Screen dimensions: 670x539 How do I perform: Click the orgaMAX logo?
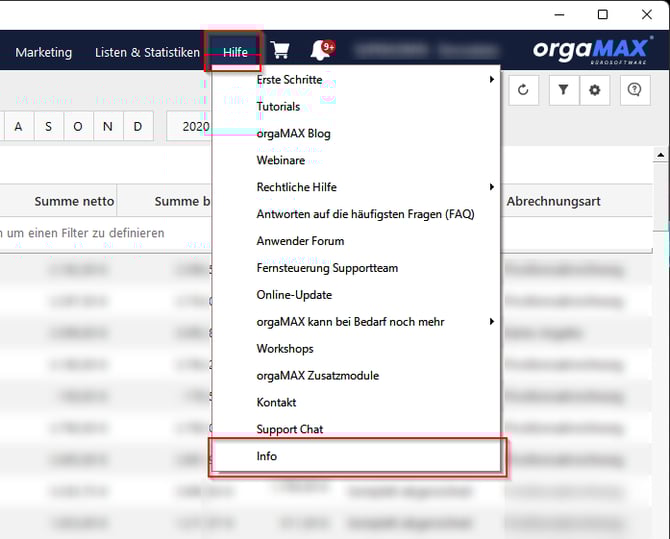click(x=593, y=50)
